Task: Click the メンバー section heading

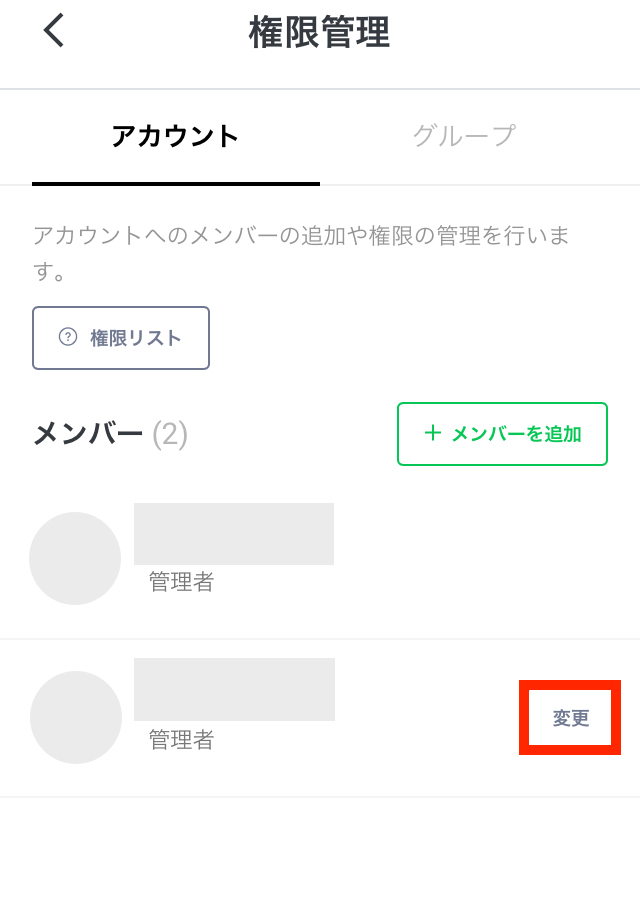Action: pos(88,434)
